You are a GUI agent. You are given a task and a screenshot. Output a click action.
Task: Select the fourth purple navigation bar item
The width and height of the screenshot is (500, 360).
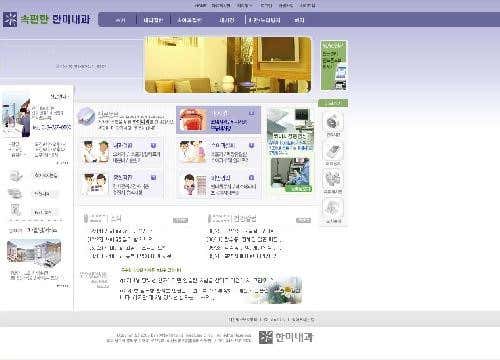[x=226, y=20]
